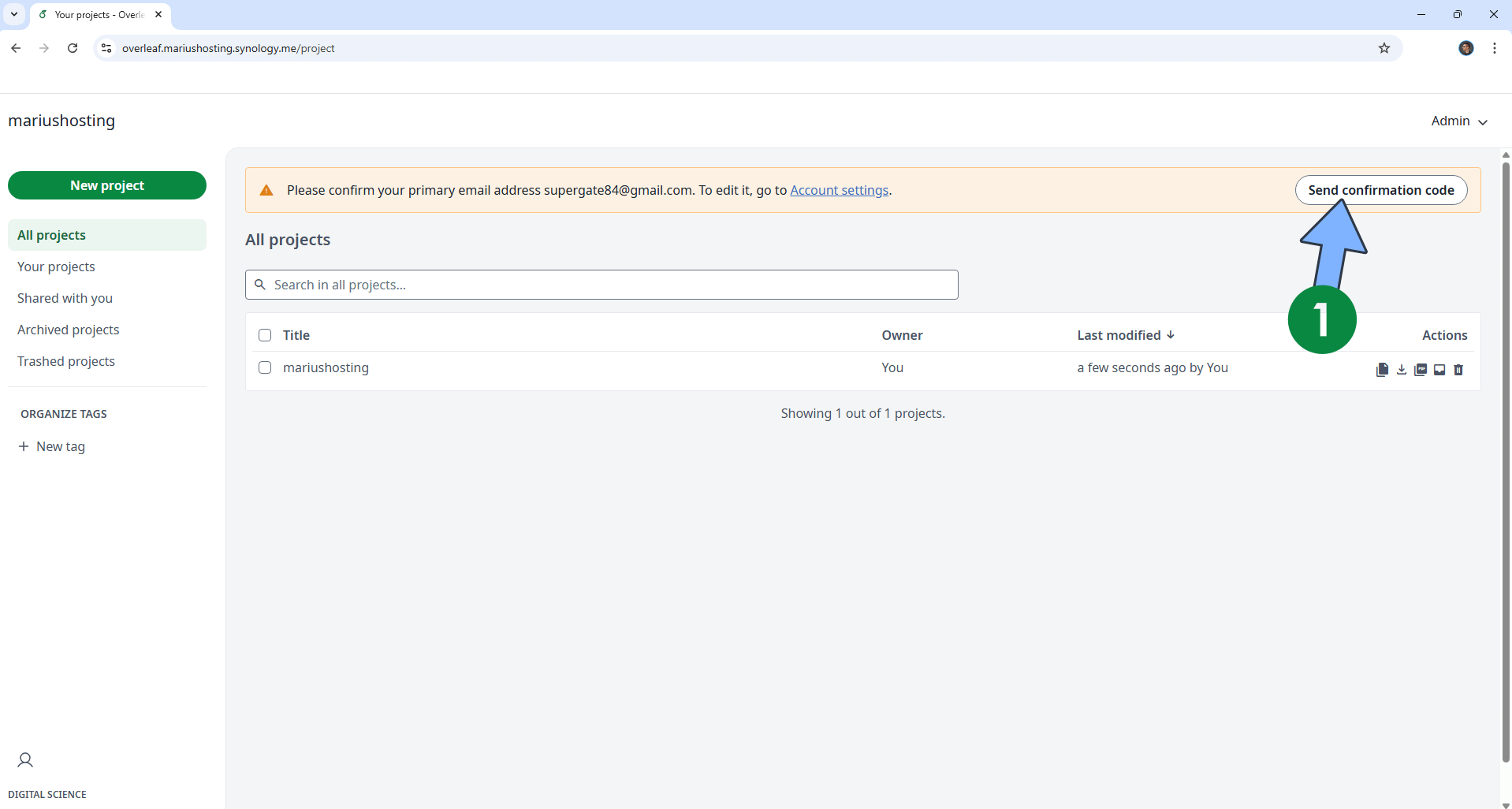Viewport: 1512px width, 809px height.
Task: Copy the mariushosting project
Action: point(1383,369)
